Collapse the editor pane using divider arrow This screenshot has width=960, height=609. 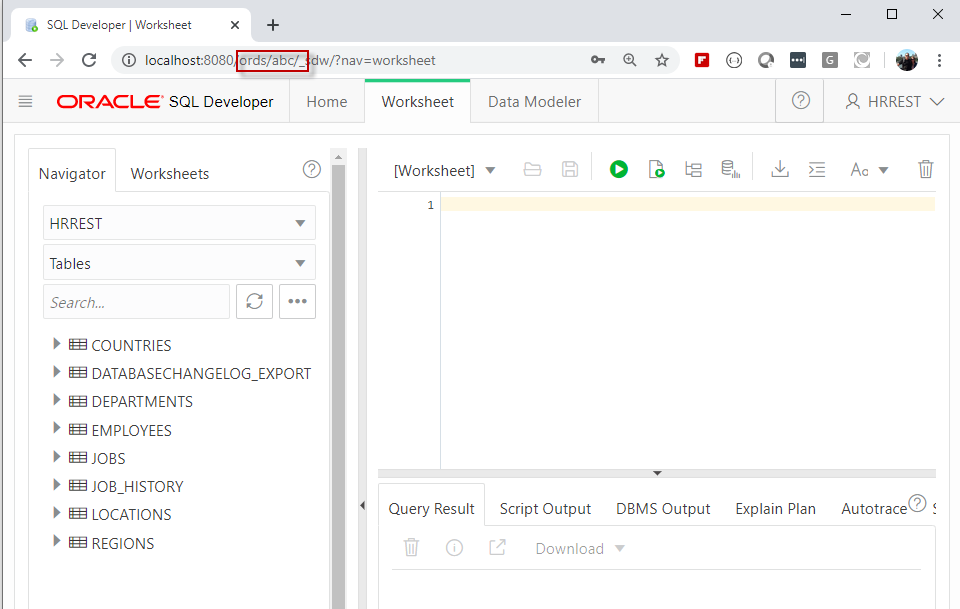coord(657,473)
